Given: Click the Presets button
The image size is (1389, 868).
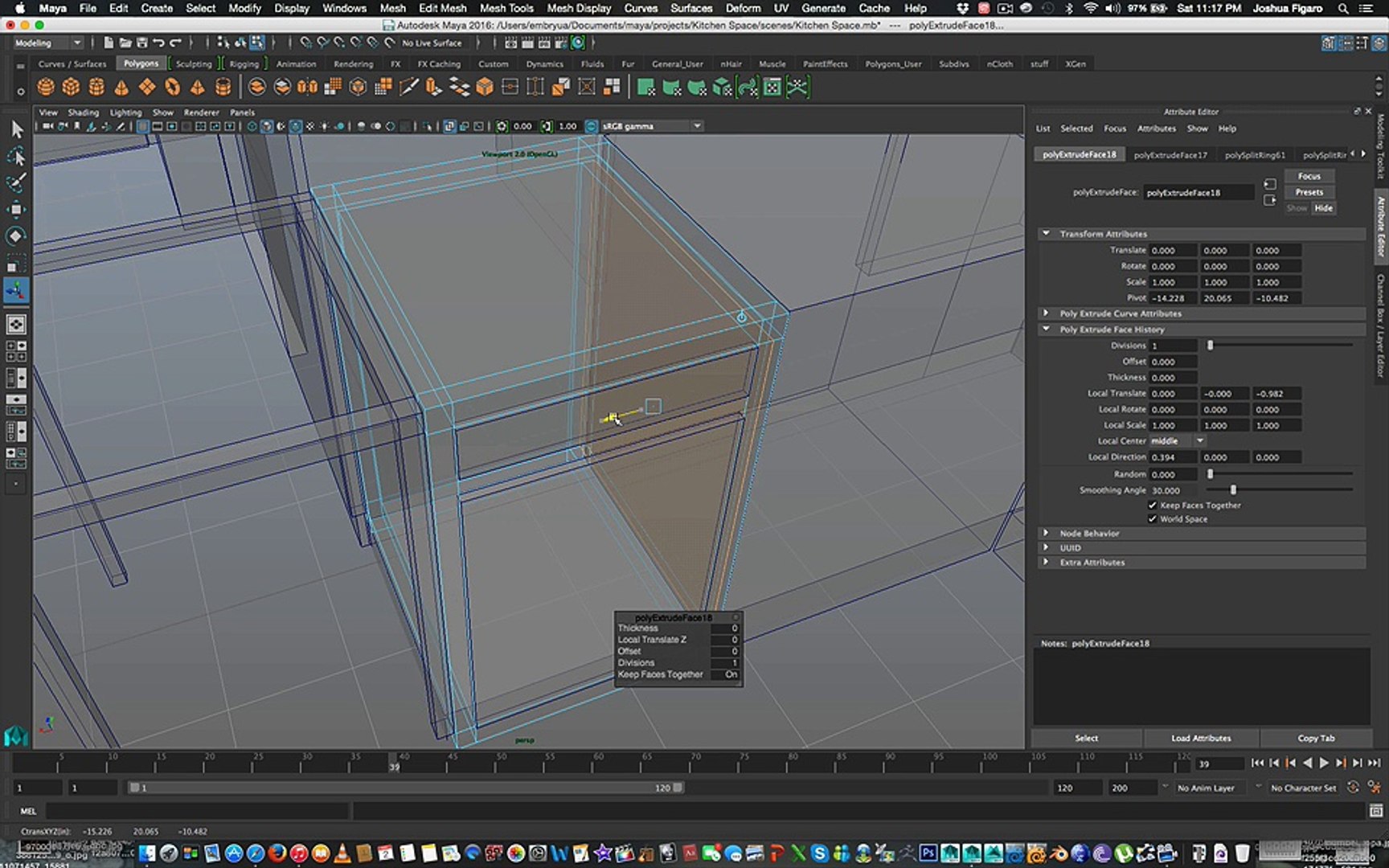Looking at the screenshot, I should [x=1309, y=192].
